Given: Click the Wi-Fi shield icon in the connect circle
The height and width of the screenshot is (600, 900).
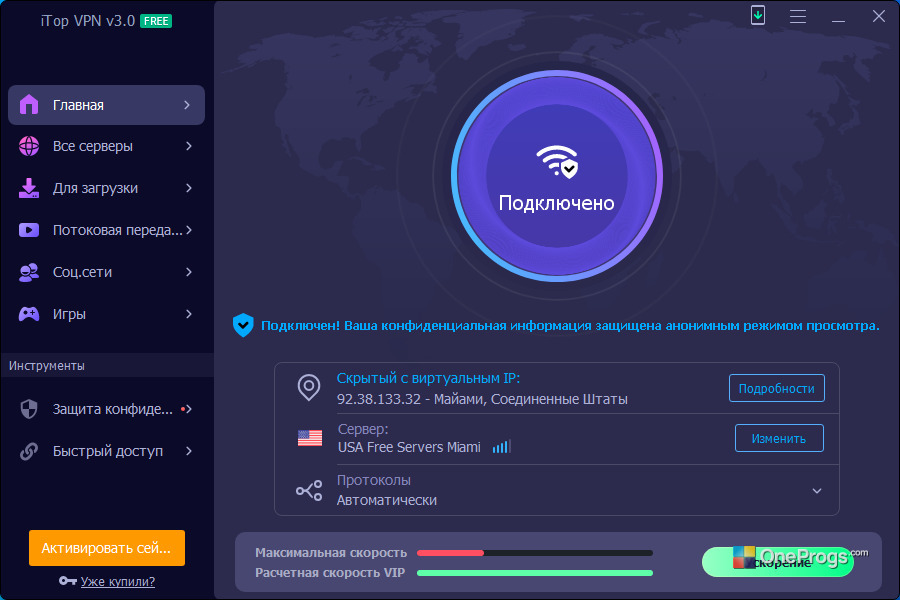Looking at the screenshot, I should [x=557, y=162].
